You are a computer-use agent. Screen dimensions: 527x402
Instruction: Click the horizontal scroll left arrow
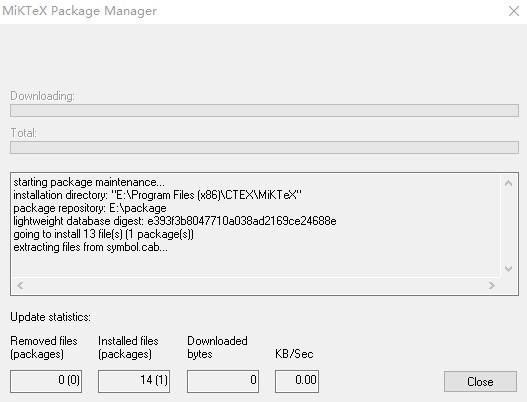20,285
